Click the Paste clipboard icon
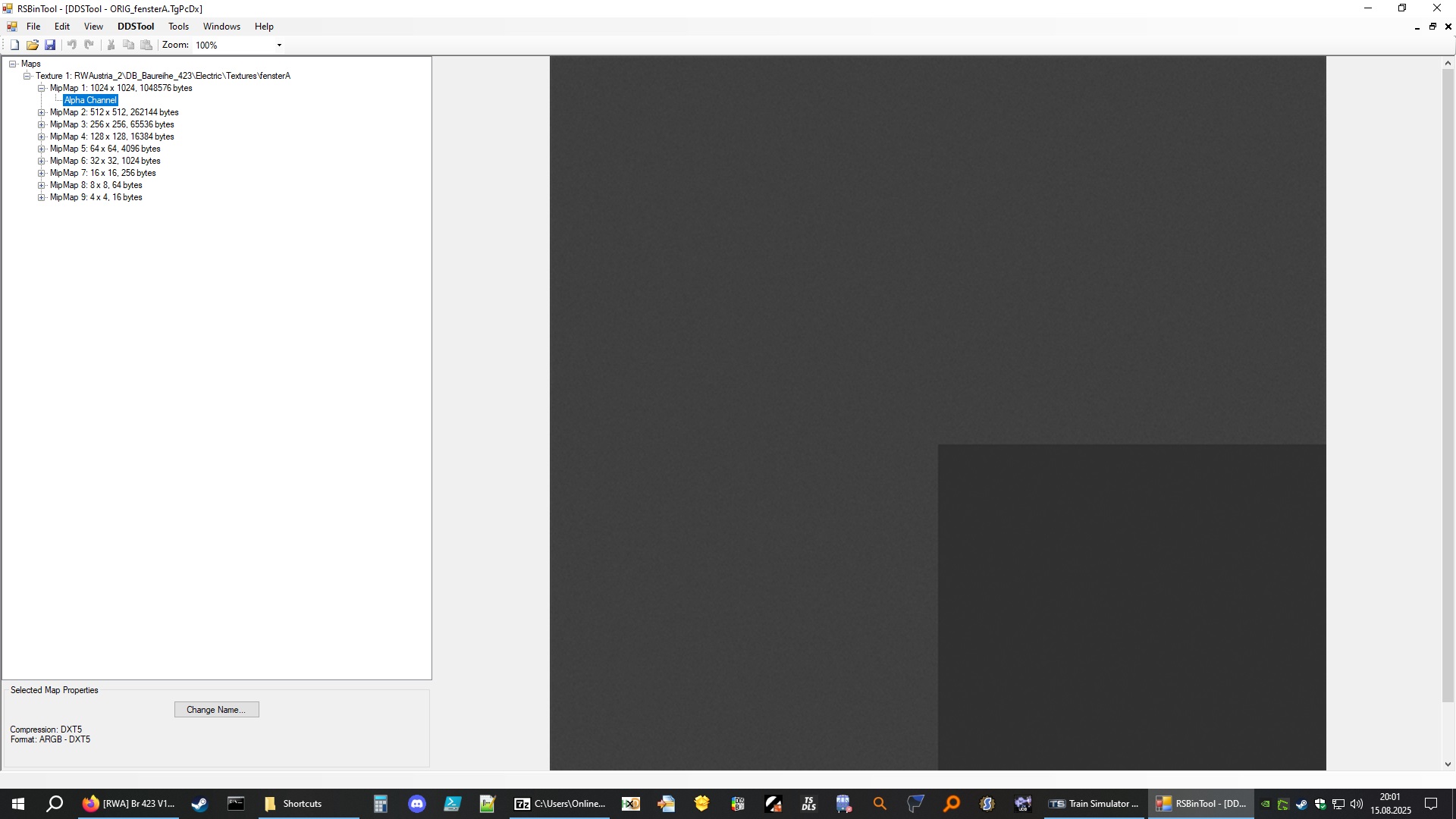 click(146, 45)
